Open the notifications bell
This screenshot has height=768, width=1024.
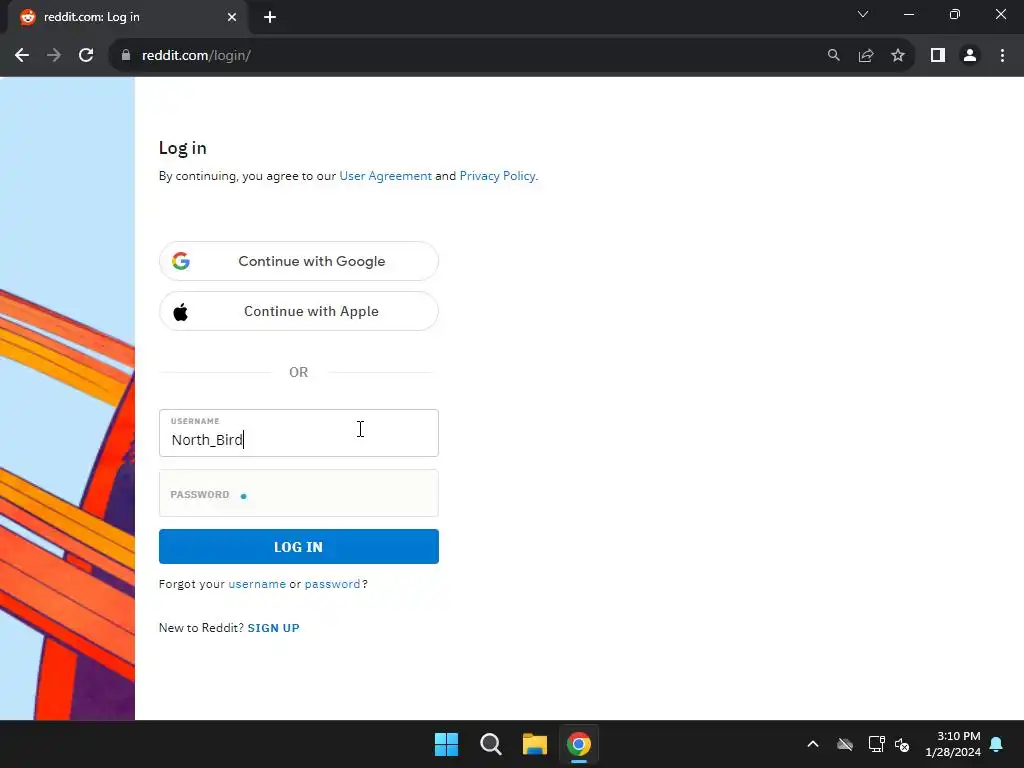[x=997, y=744]
